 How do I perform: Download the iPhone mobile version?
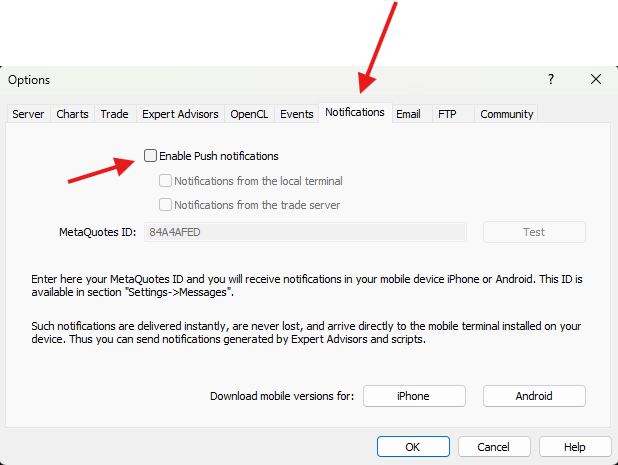[x=414, y=396]
